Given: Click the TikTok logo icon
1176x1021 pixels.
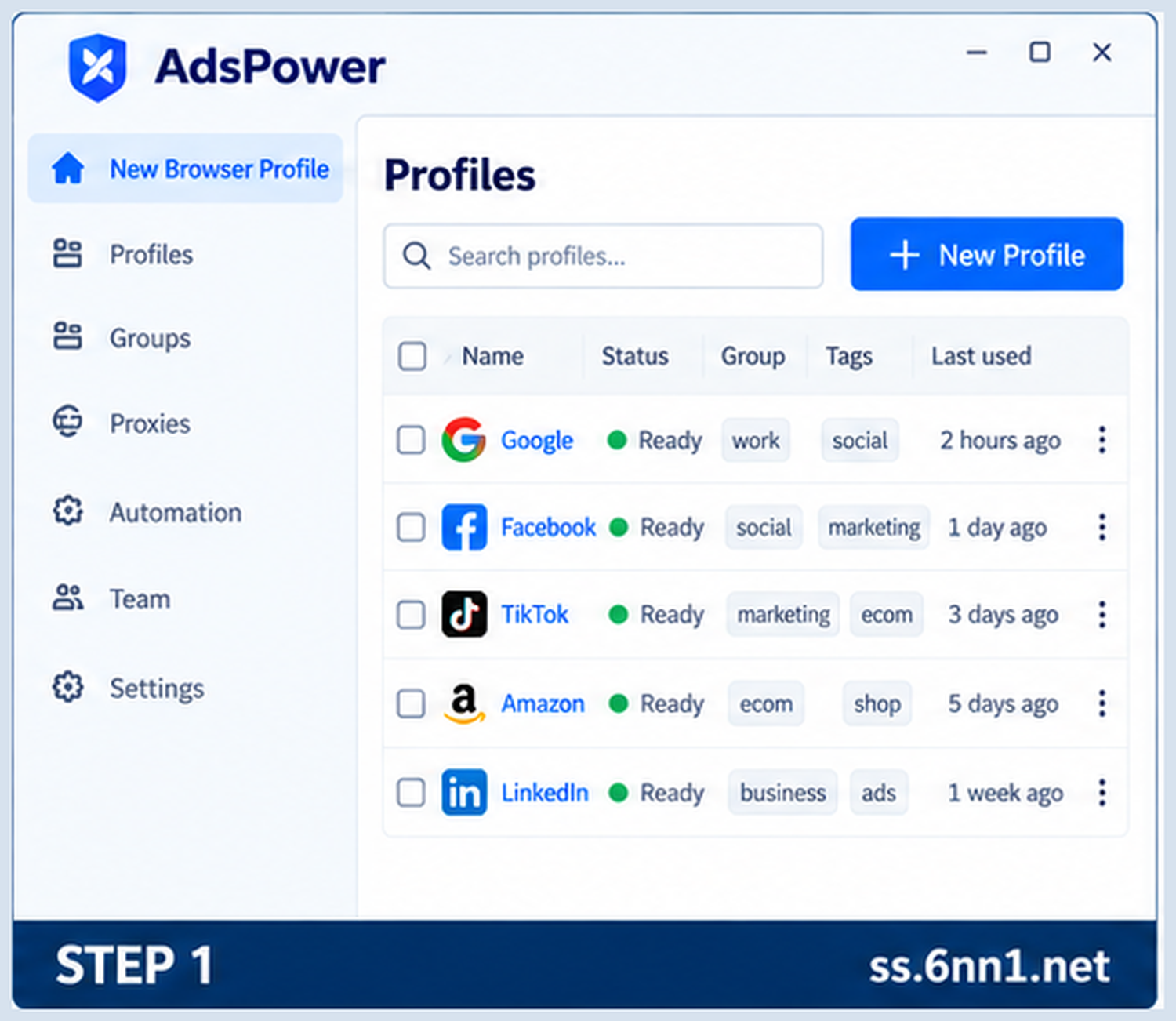Looking at the screenshot, I should click(464, 614).
